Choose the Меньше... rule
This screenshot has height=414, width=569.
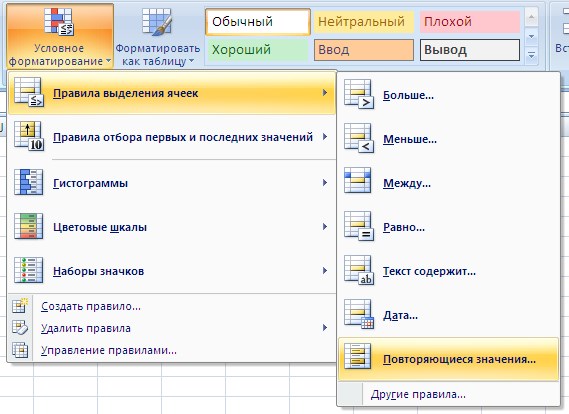pyautogui.click(x=449, y=139)
